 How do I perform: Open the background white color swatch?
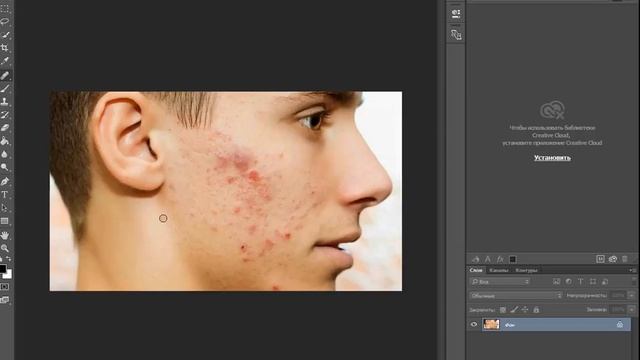point(8,274)
